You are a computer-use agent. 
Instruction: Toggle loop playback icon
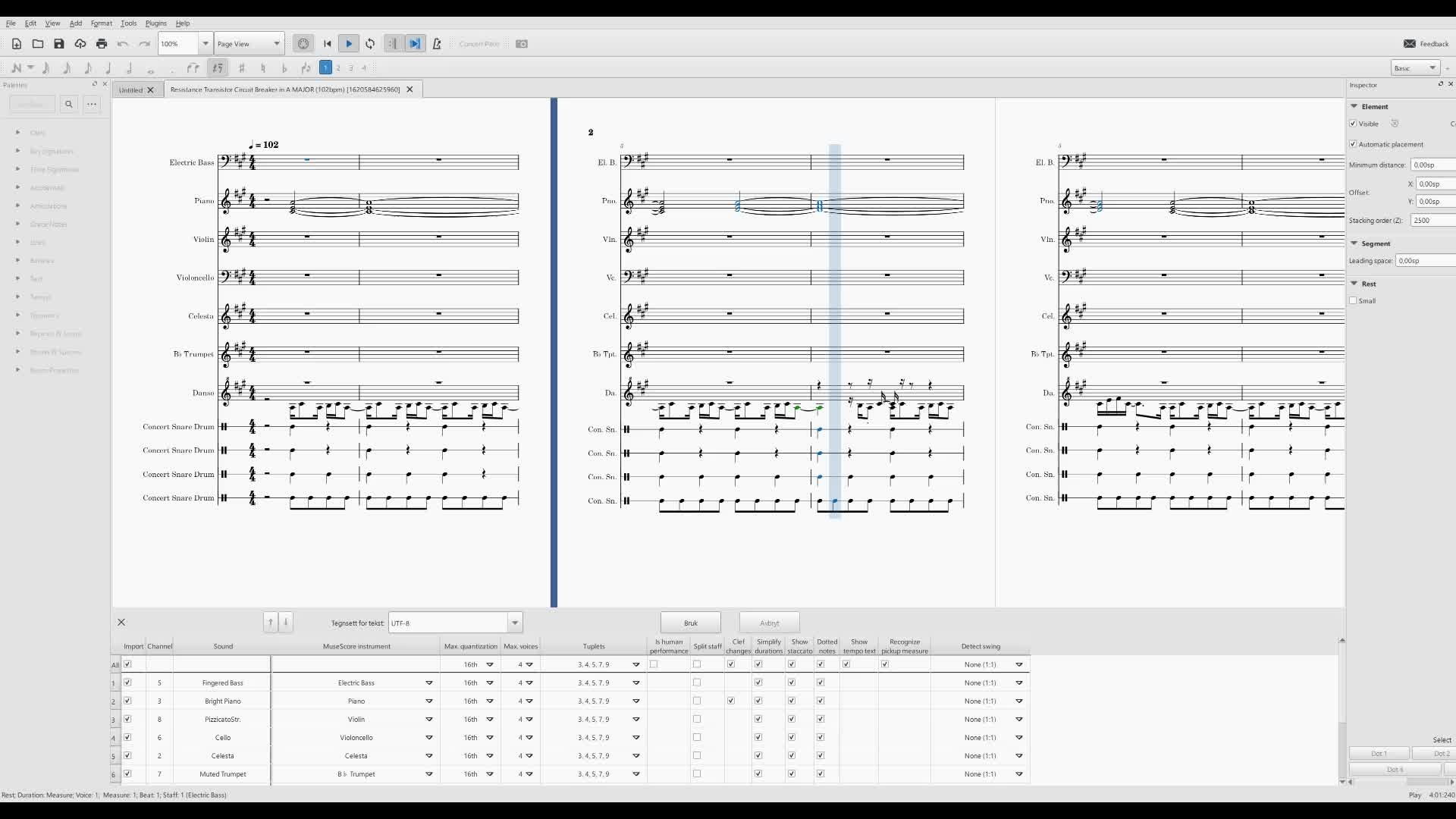370,44
